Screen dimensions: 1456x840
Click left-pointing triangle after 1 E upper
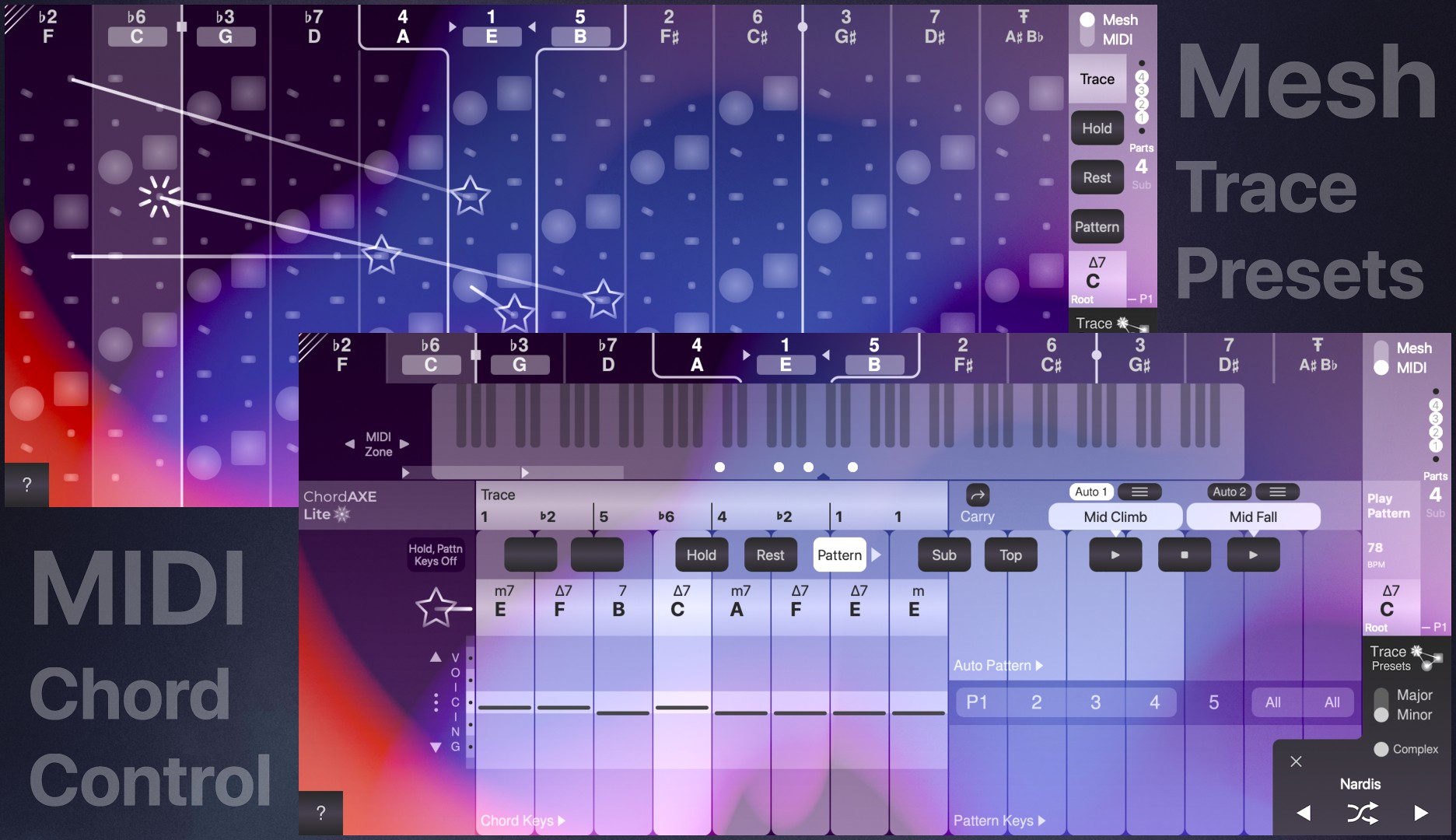(532, 27)
